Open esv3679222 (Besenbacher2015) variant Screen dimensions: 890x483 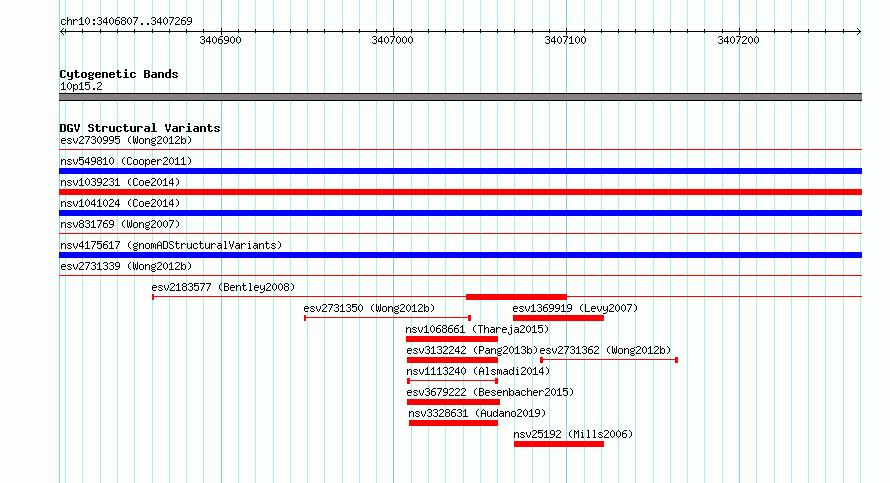point(490,392)
